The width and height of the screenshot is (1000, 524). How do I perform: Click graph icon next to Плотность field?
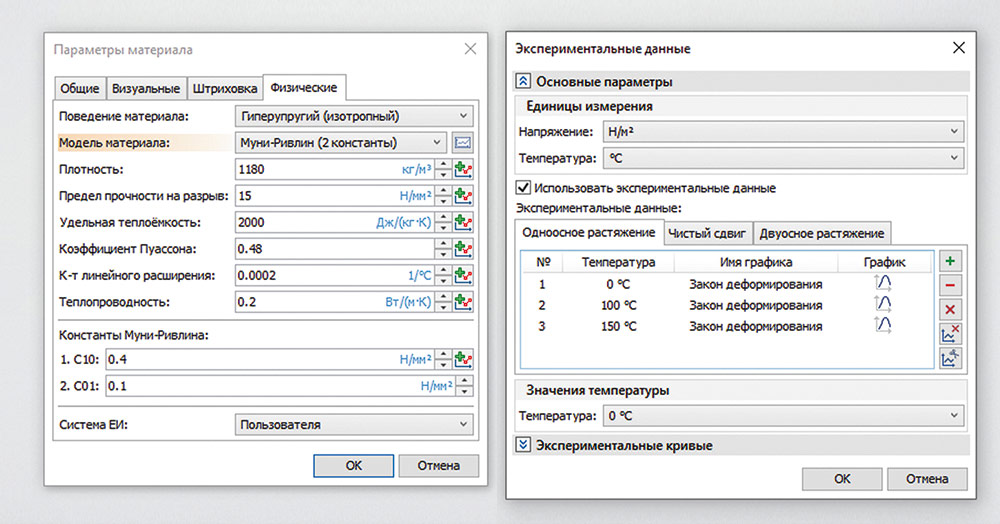pos(463,169)
